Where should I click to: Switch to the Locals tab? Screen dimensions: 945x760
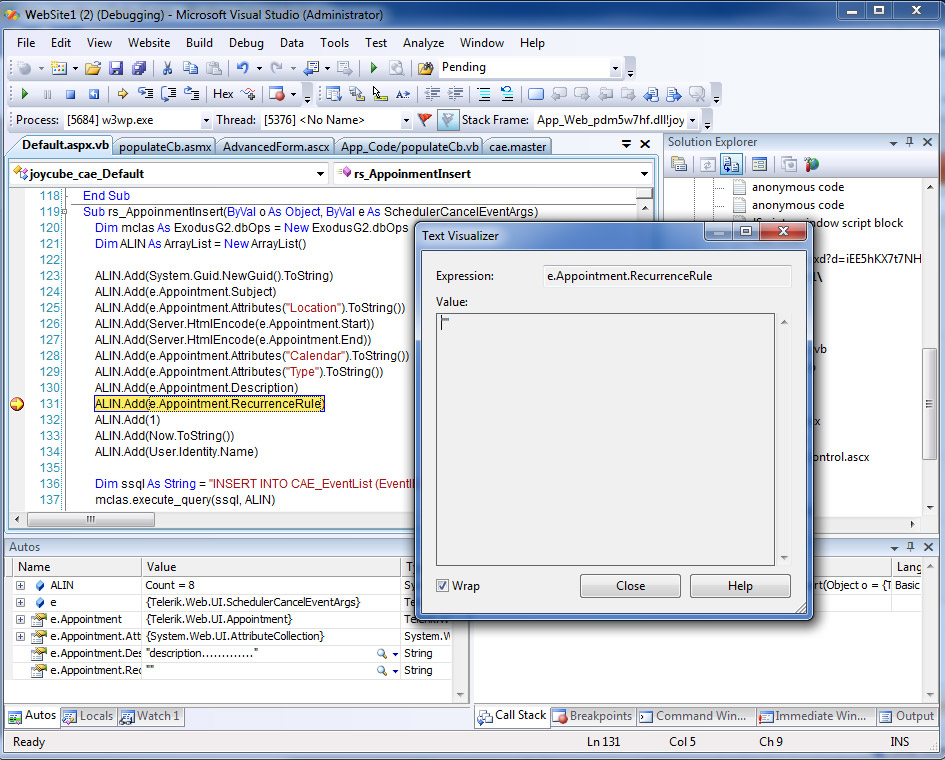[89, 715]
